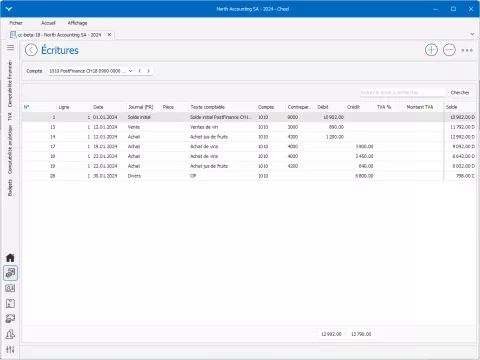
Task: Focus the search text input field
Action: click(402, 93)
